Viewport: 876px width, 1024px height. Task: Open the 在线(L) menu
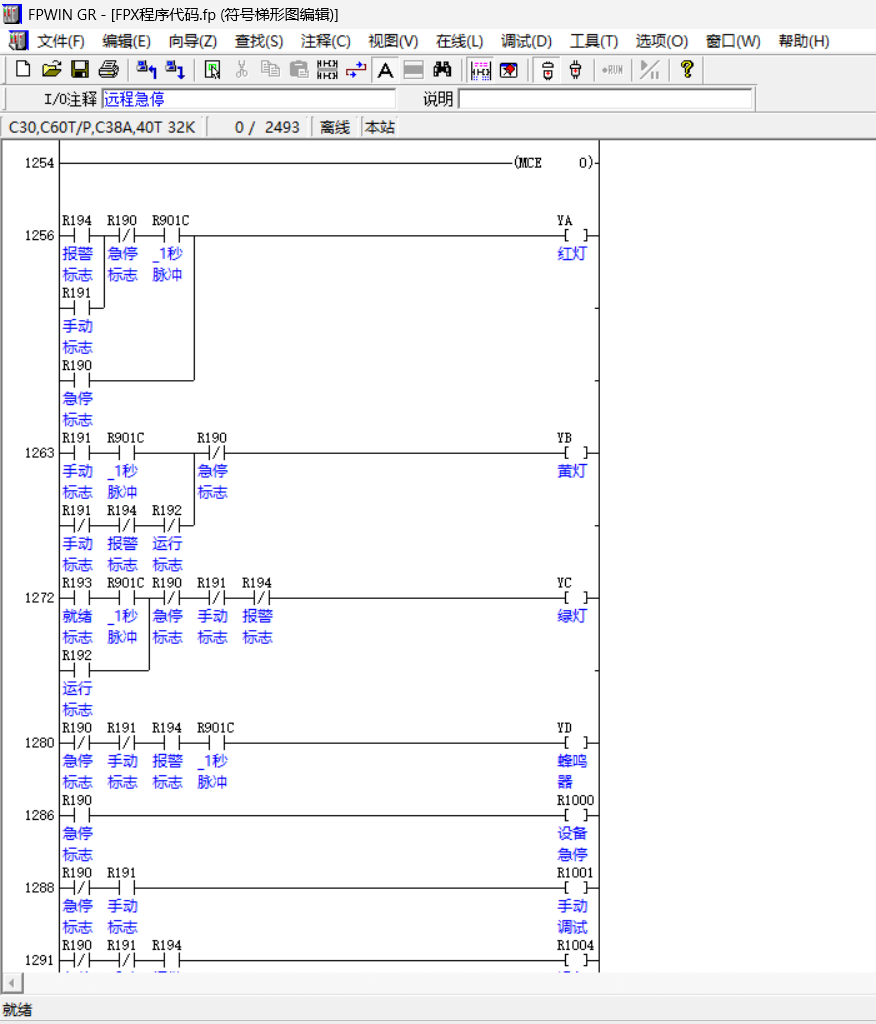(459, 41)
